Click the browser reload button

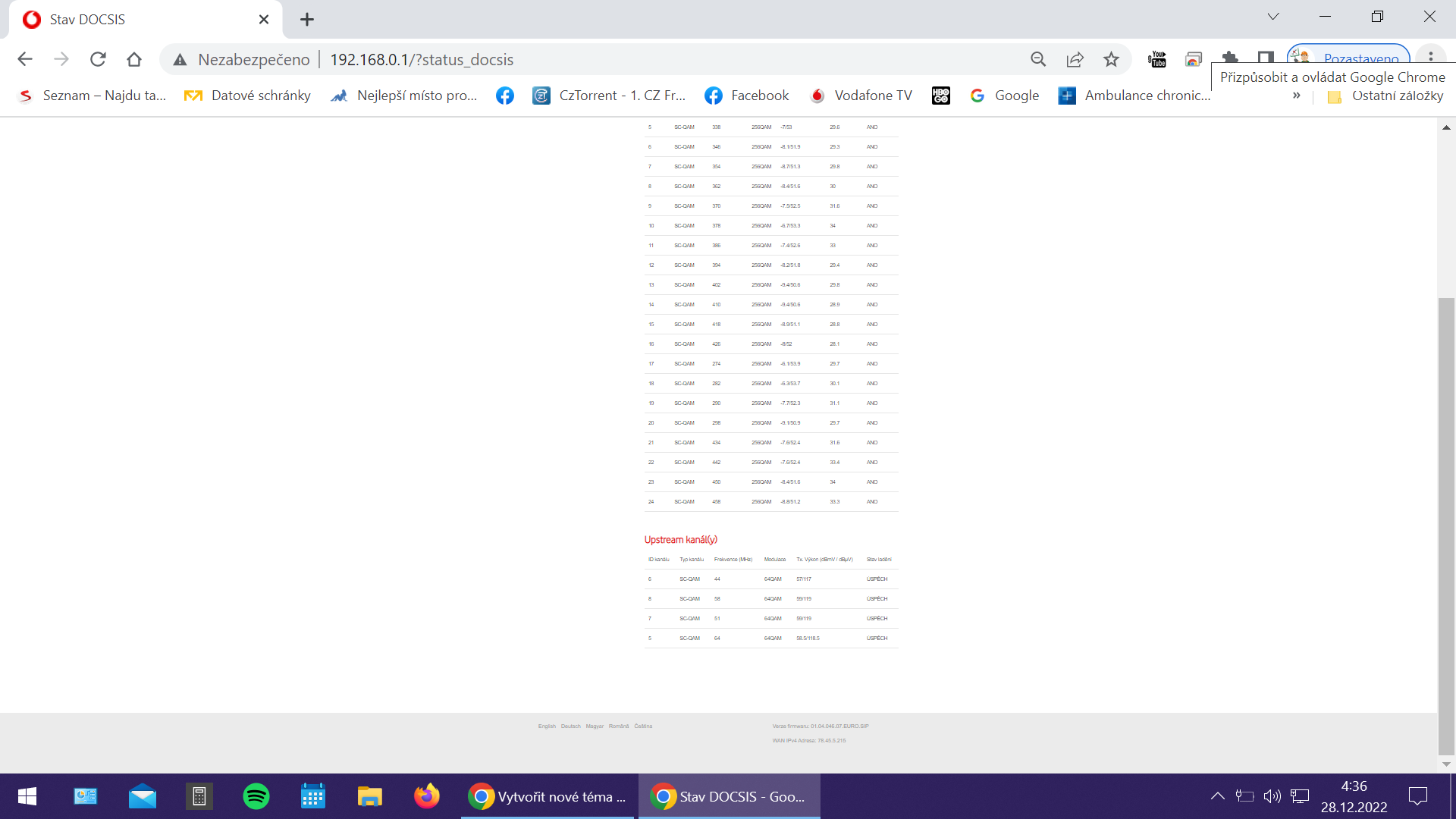(98, 59)
